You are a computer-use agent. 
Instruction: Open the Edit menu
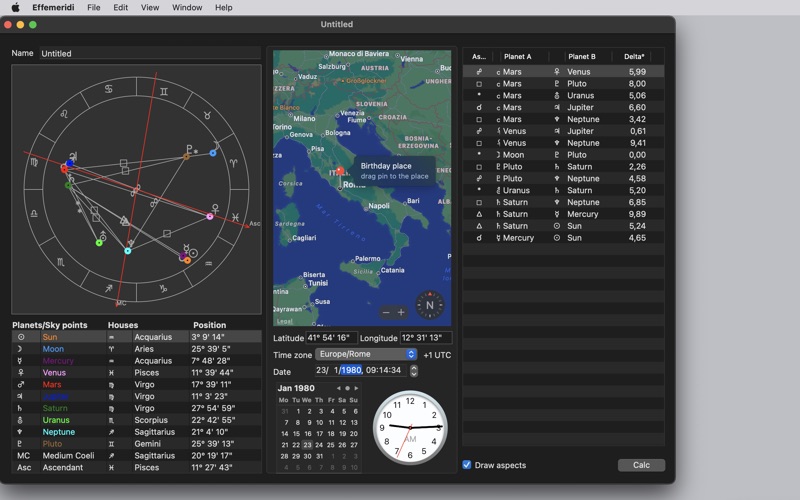(120, 7)
